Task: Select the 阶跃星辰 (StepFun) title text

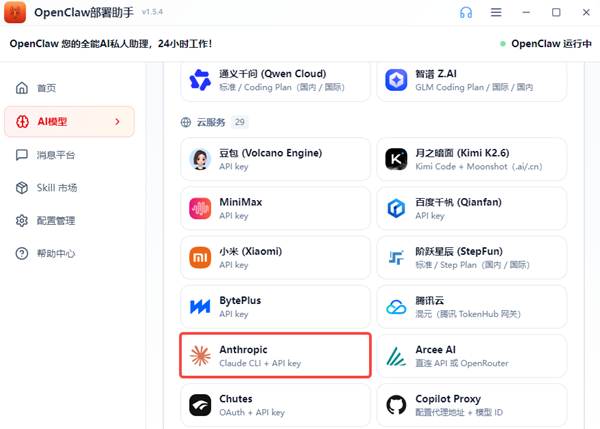Action: (459, 251)
